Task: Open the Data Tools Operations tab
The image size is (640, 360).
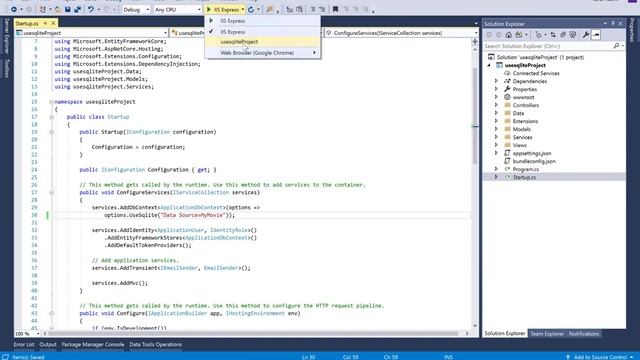Action: [x=156, y=344]
